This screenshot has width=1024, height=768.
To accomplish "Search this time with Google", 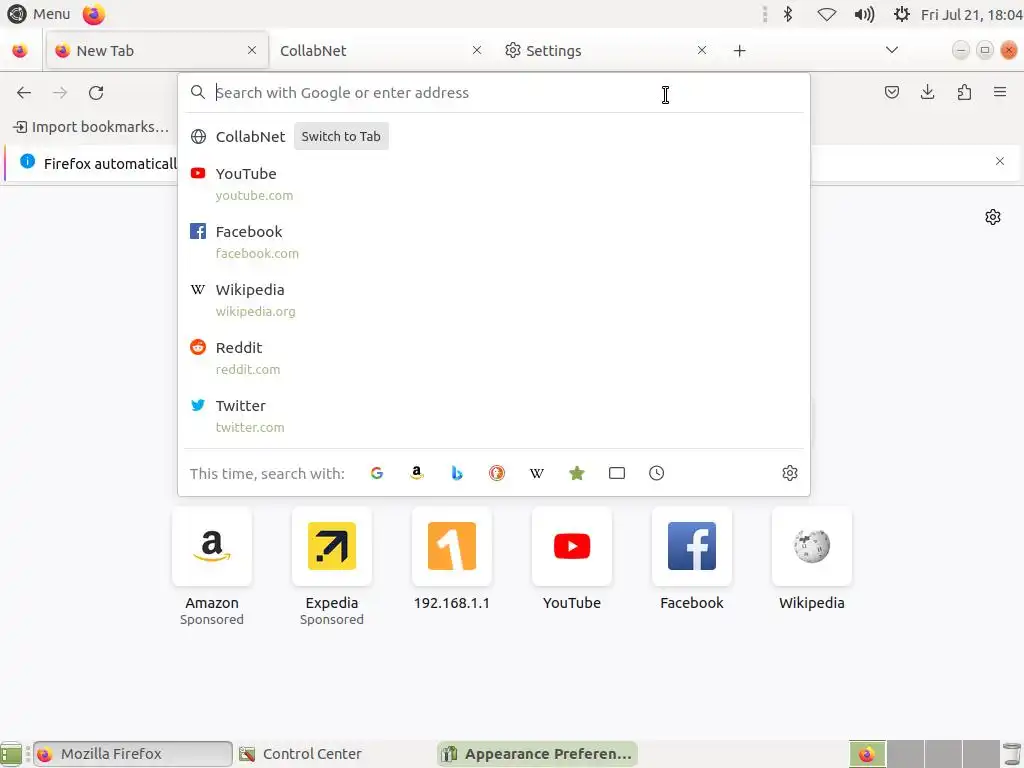I will (377, 473).
